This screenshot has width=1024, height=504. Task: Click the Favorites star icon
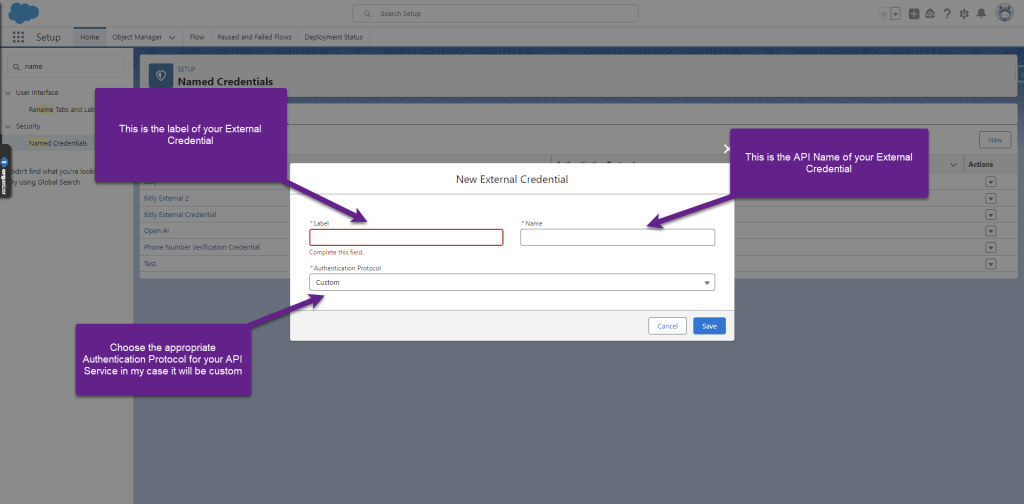884,14
